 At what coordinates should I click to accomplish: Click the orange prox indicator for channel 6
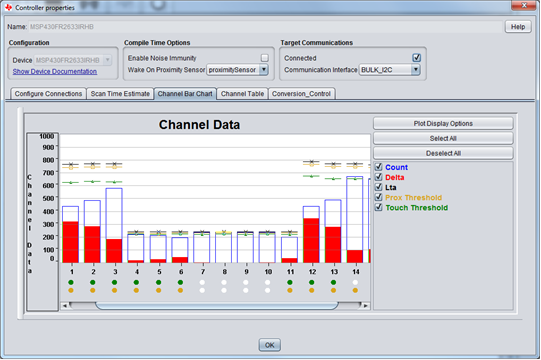click(180, 290)
